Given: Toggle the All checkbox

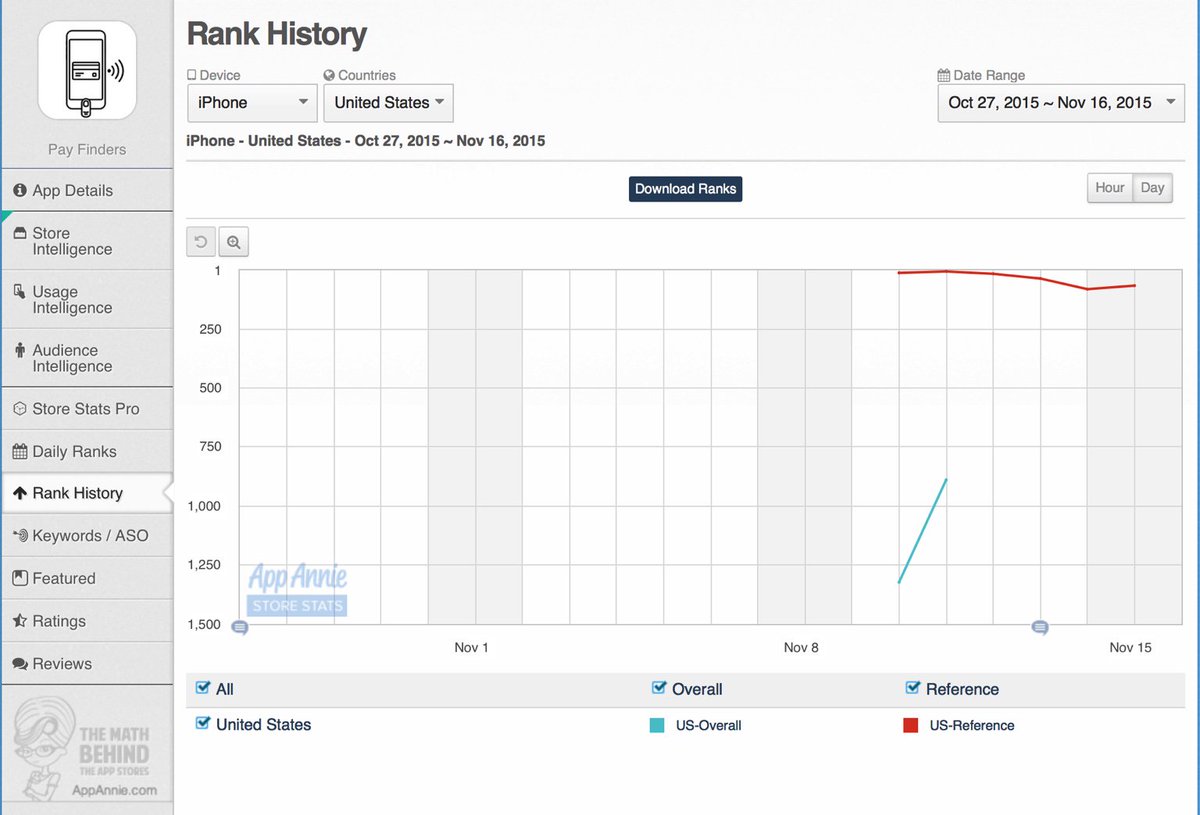Looking at the screenshot, I should pos(203,688).
